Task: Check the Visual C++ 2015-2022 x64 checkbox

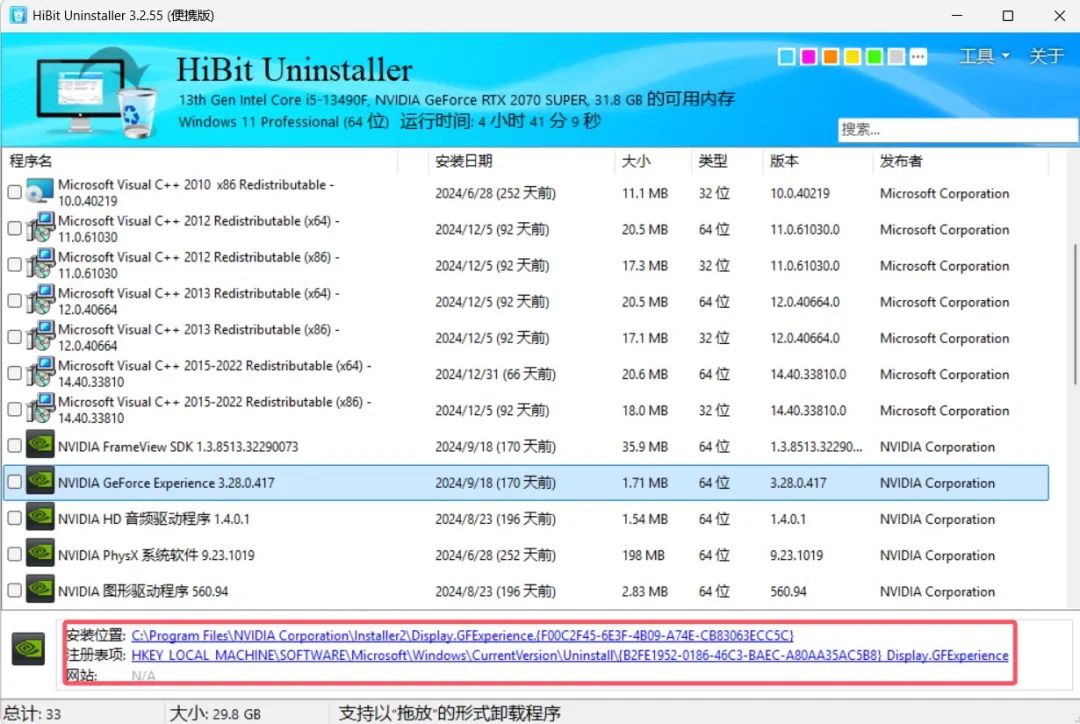Action: coord(14,373)
